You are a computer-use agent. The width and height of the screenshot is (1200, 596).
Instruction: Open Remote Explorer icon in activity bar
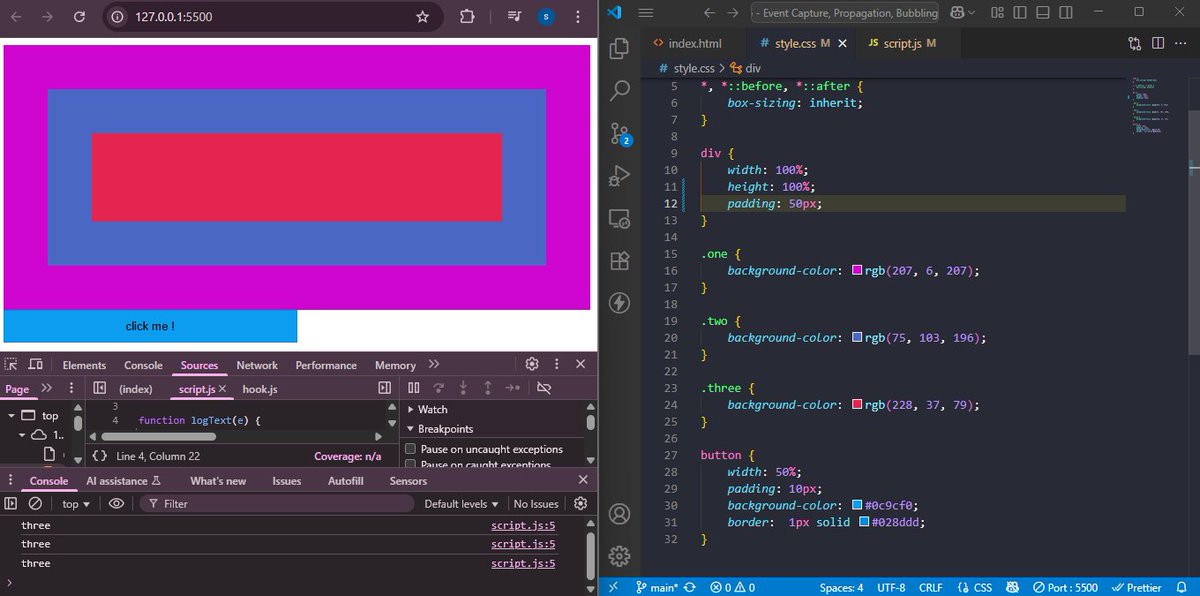619,219
